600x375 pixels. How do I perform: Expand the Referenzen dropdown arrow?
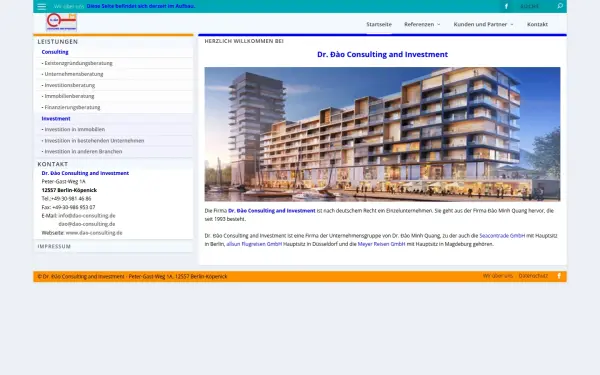click(439, 24)
